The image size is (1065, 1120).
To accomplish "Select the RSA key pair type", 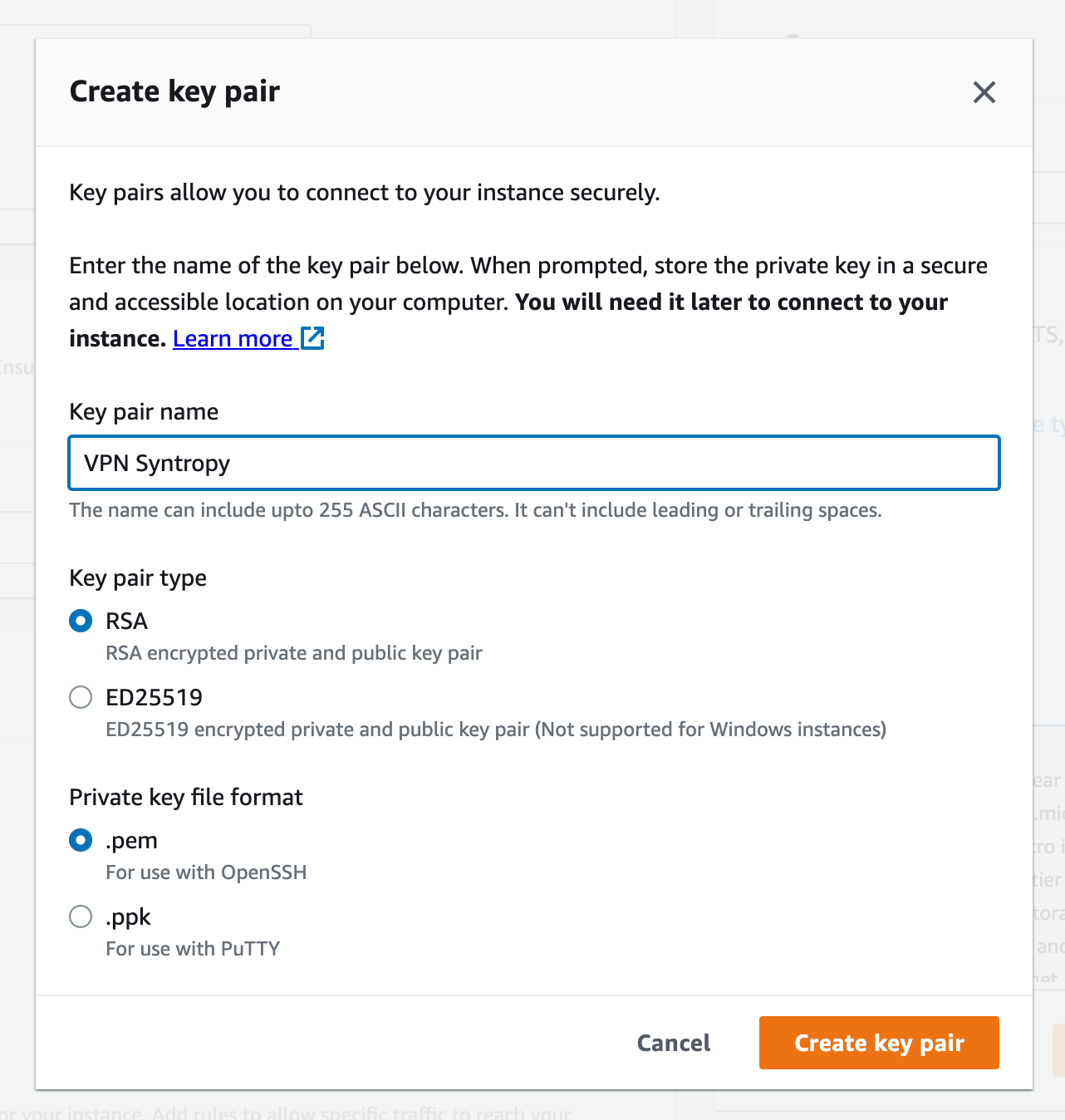I will tap(81, 621).
